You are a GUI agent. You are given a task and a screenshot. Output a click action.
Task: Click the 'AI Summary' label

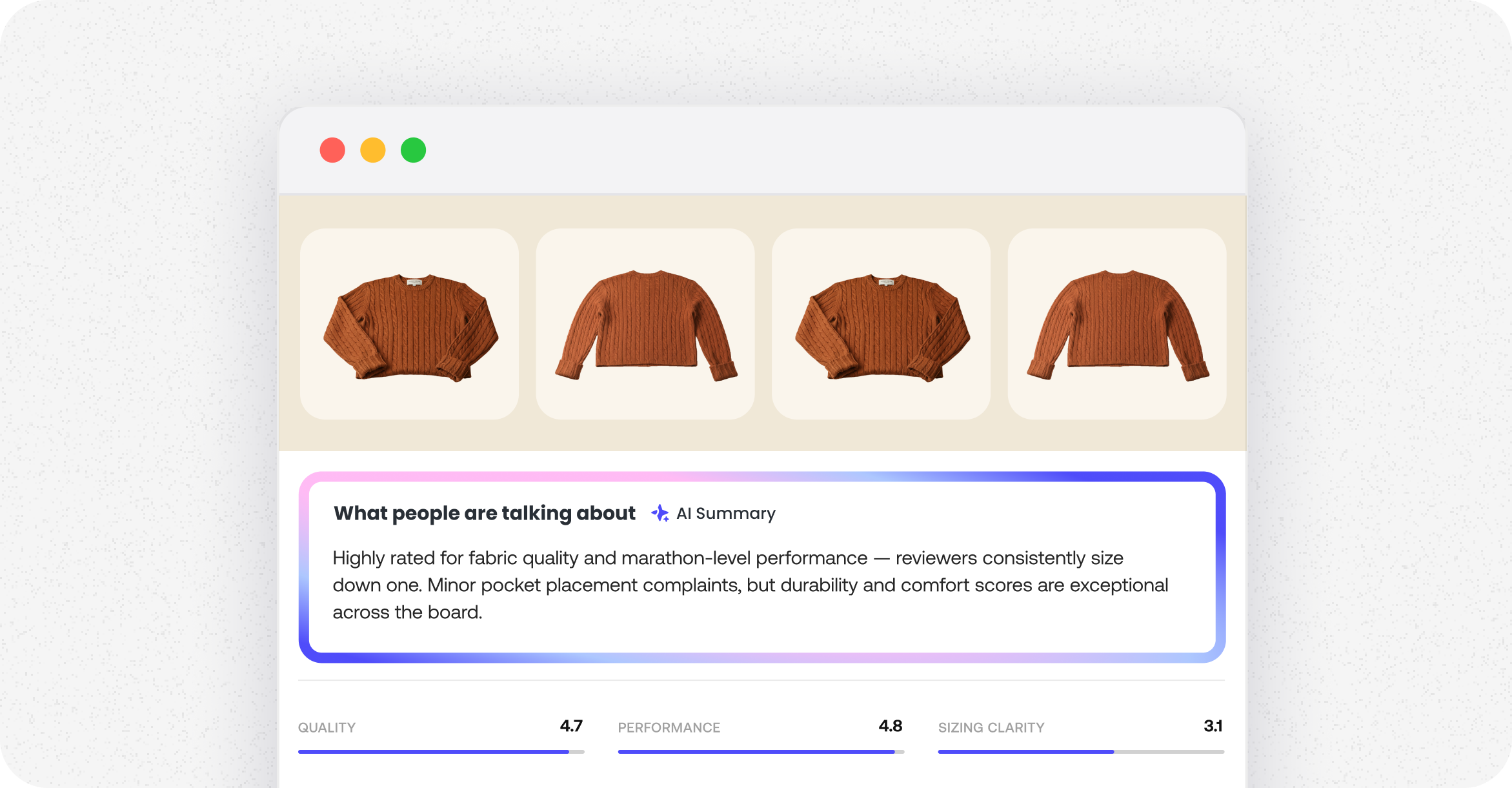pos(726,514)
